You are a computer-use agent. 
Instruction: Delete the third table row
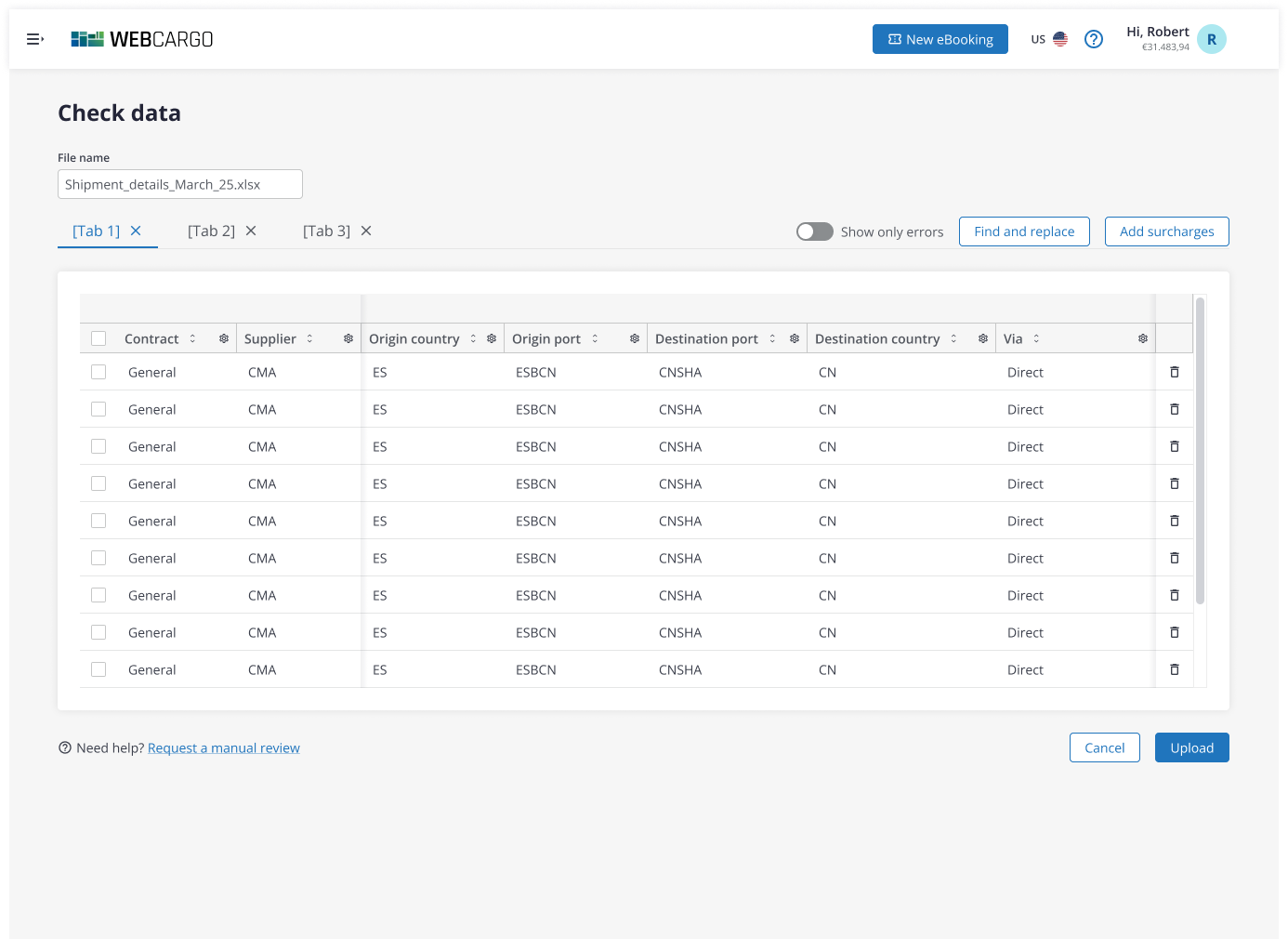click(x=1175, y=446)
